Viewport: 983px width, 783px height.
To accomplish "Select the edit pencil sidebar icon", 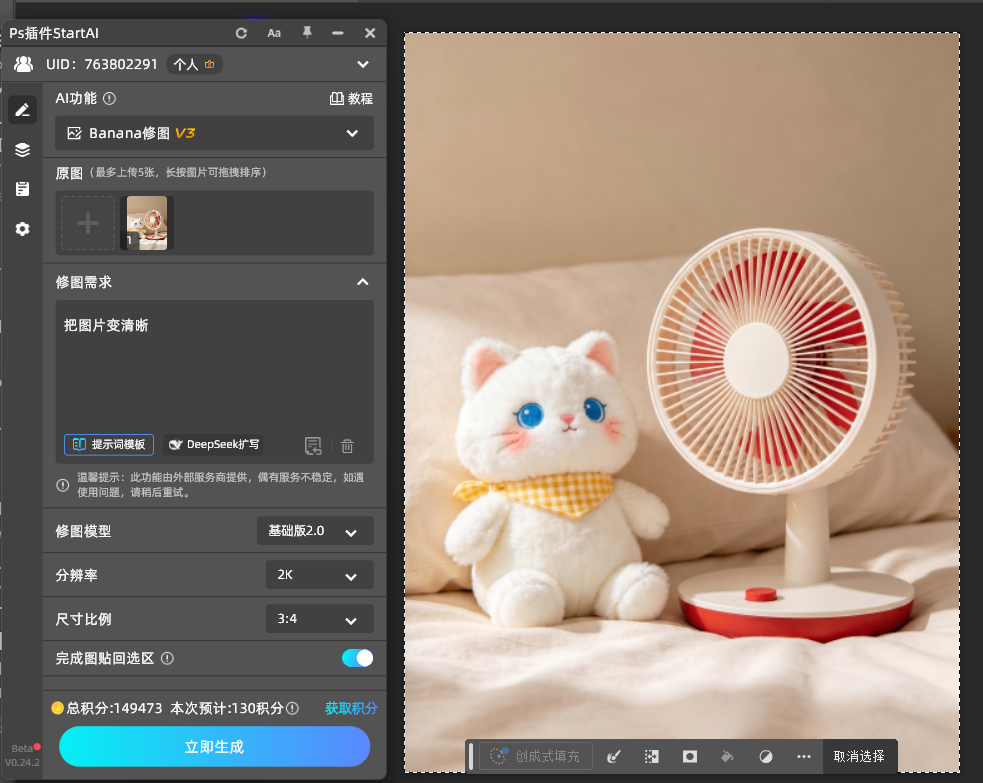I will [23, 110].
